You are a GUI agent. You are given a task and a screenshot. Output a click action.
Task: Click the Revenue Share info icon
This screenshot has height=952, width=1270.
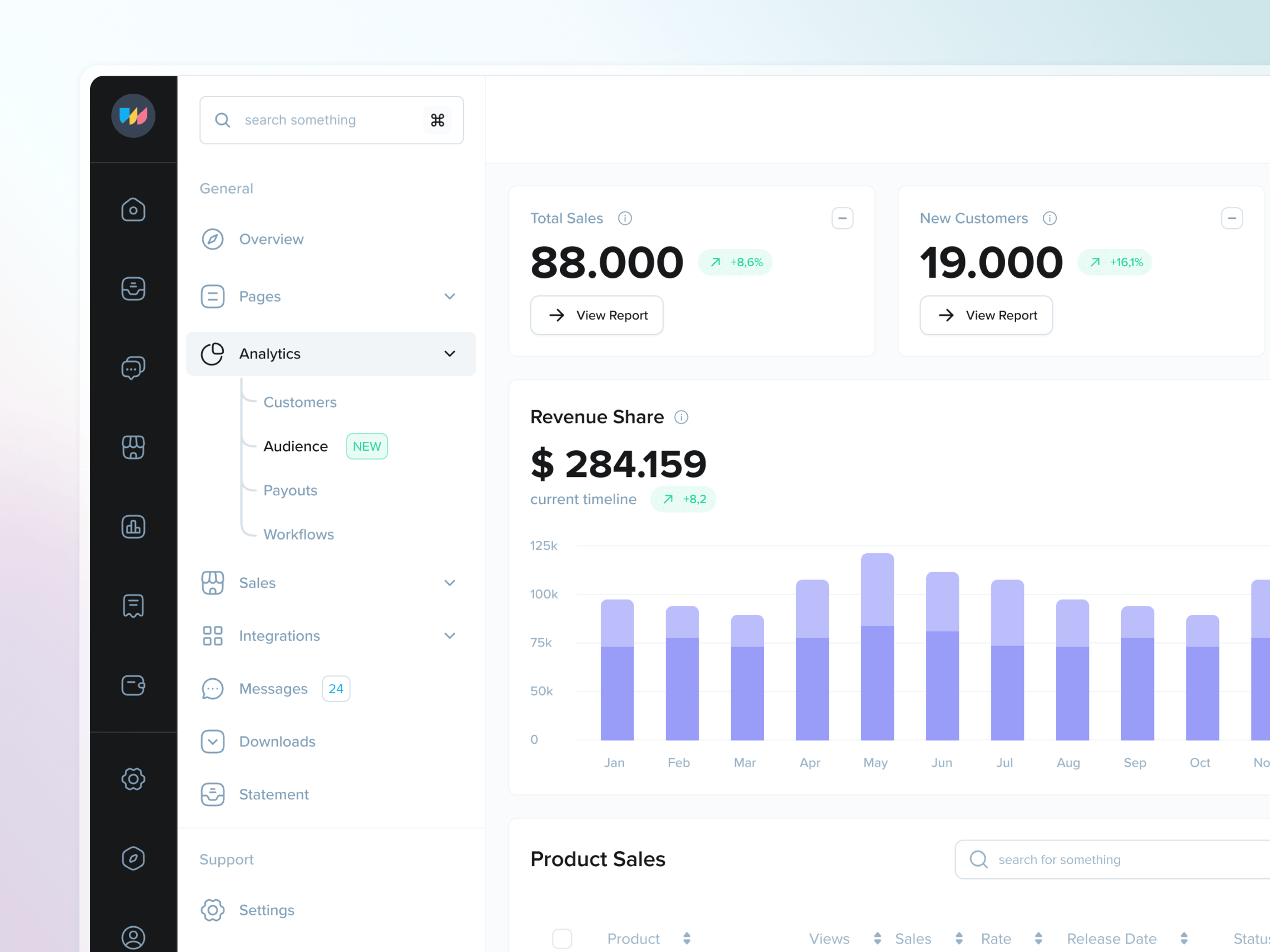pyautogui.click(x=681, y=417)
